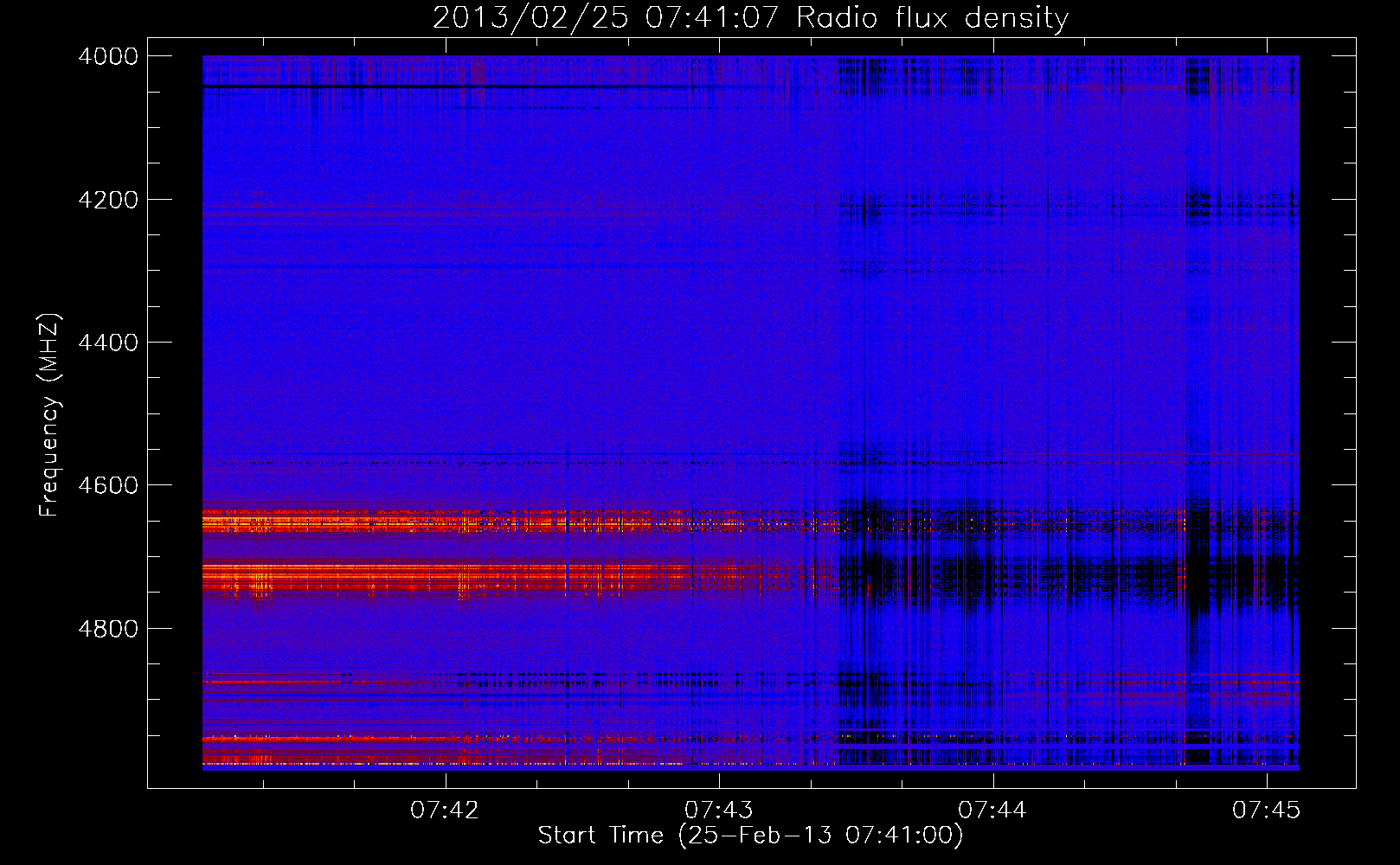Click the 07:44 time tick label
1400x865 pixels.
(992, 810)
